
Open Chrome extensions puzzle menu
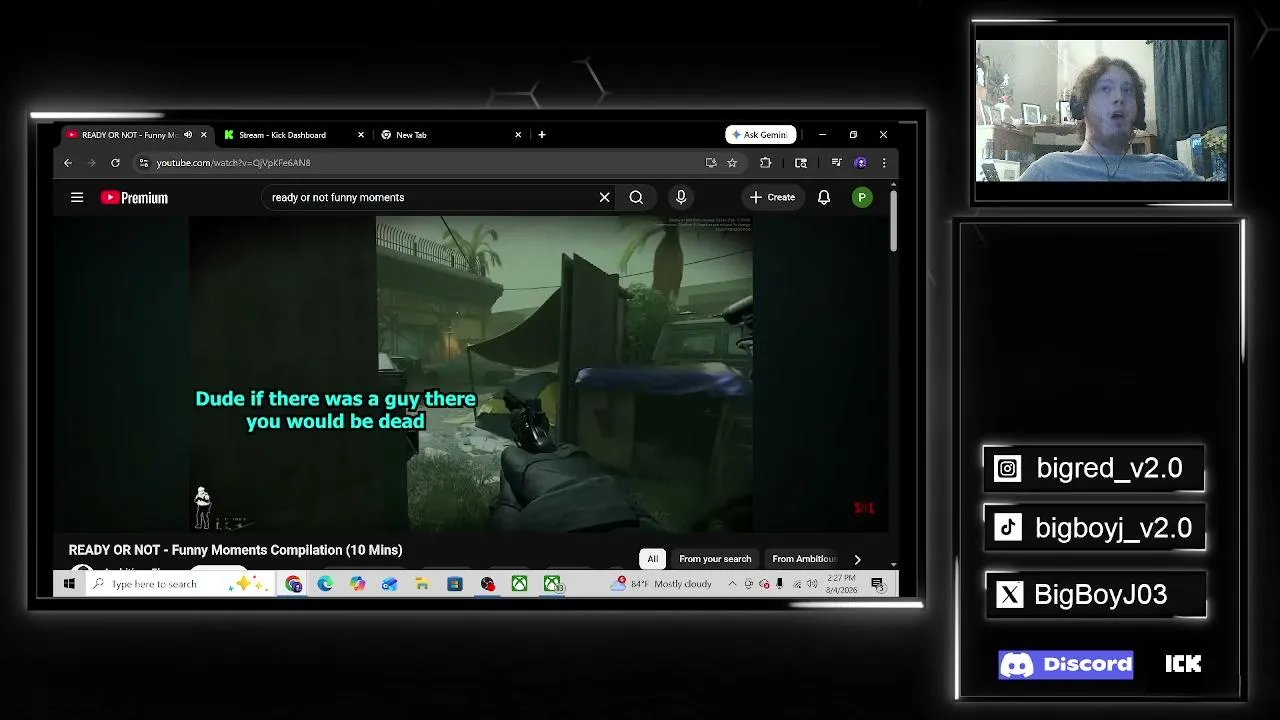pyautogui.click(x=765, y=163)
